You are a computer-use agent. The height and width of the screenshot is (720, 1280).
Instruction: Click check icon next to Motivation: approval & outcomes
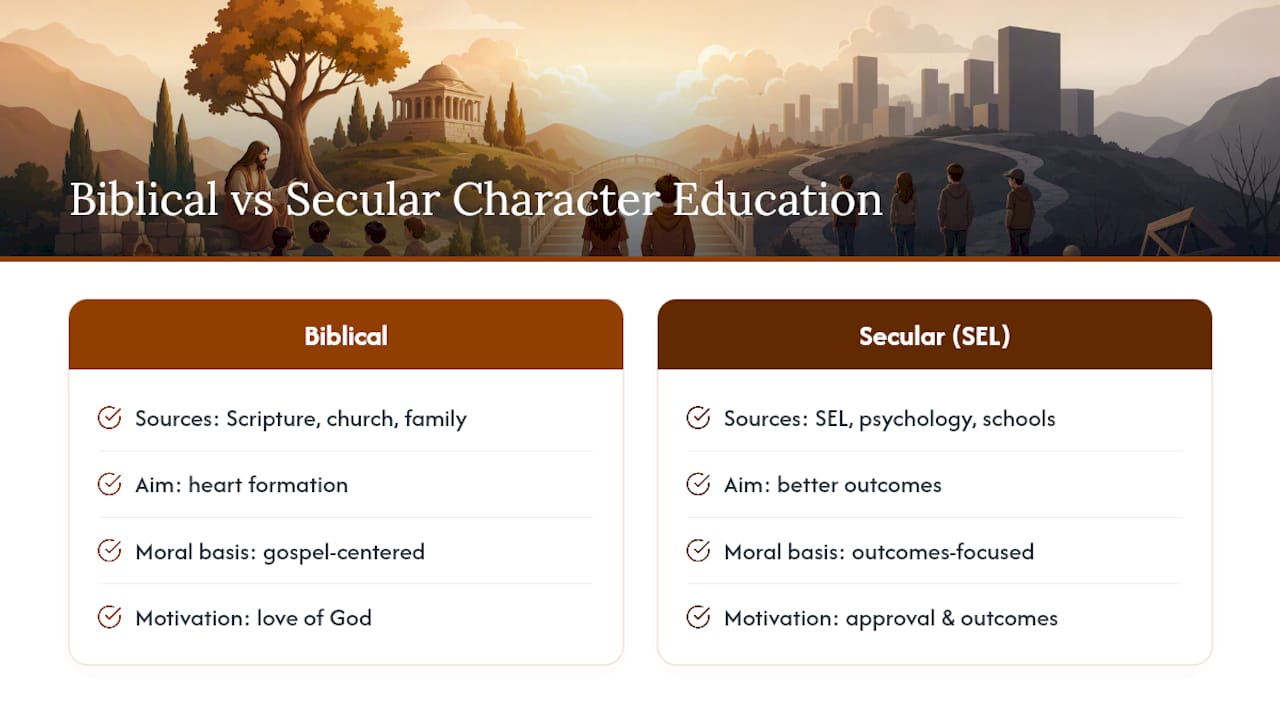pyautogui.click(x=698, y=617)
